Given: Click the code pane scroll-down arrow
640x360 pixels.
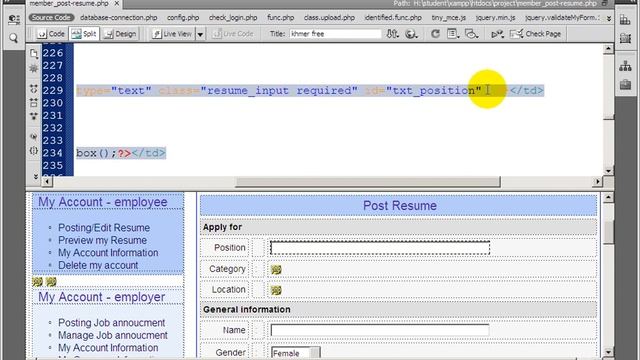Looking at the screenshot, I should [608, 171].
